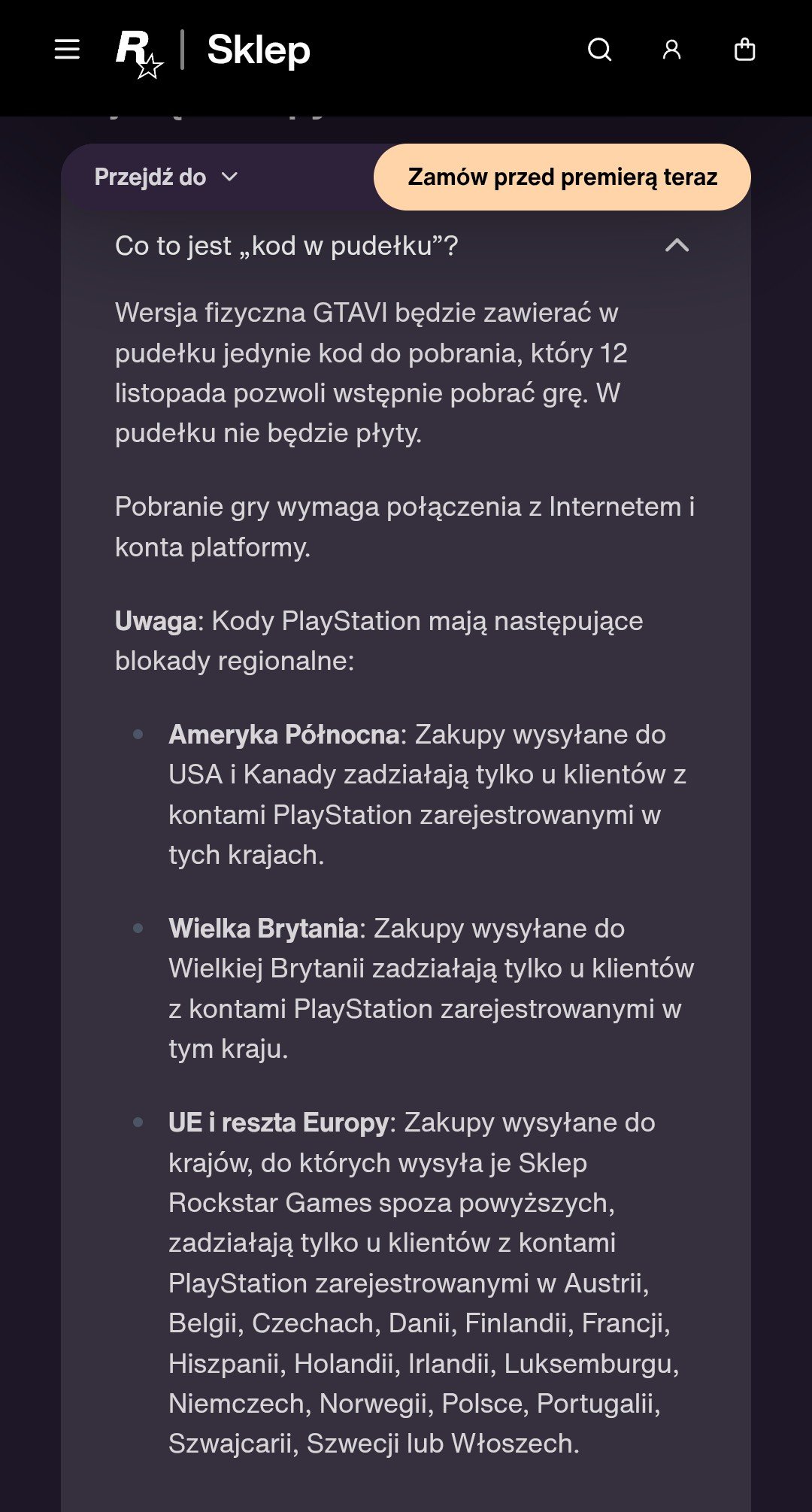Collapse the „kod w pudełku” question
Image resolution: width=812 pixels, height=1512 pixels.
point(402,246)
